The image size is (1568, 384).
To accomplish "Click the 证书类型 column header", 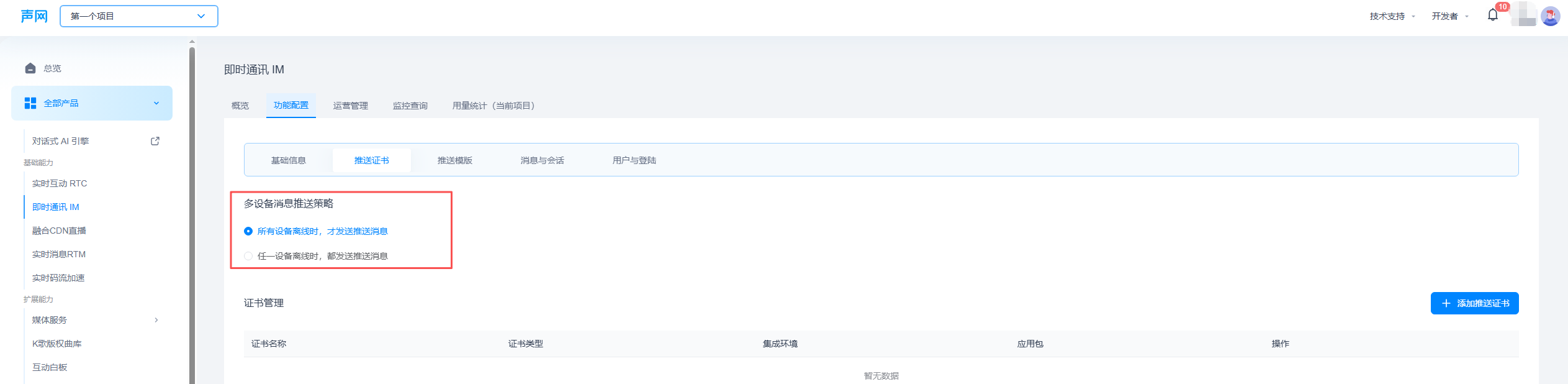I will [x=526, y=344].
